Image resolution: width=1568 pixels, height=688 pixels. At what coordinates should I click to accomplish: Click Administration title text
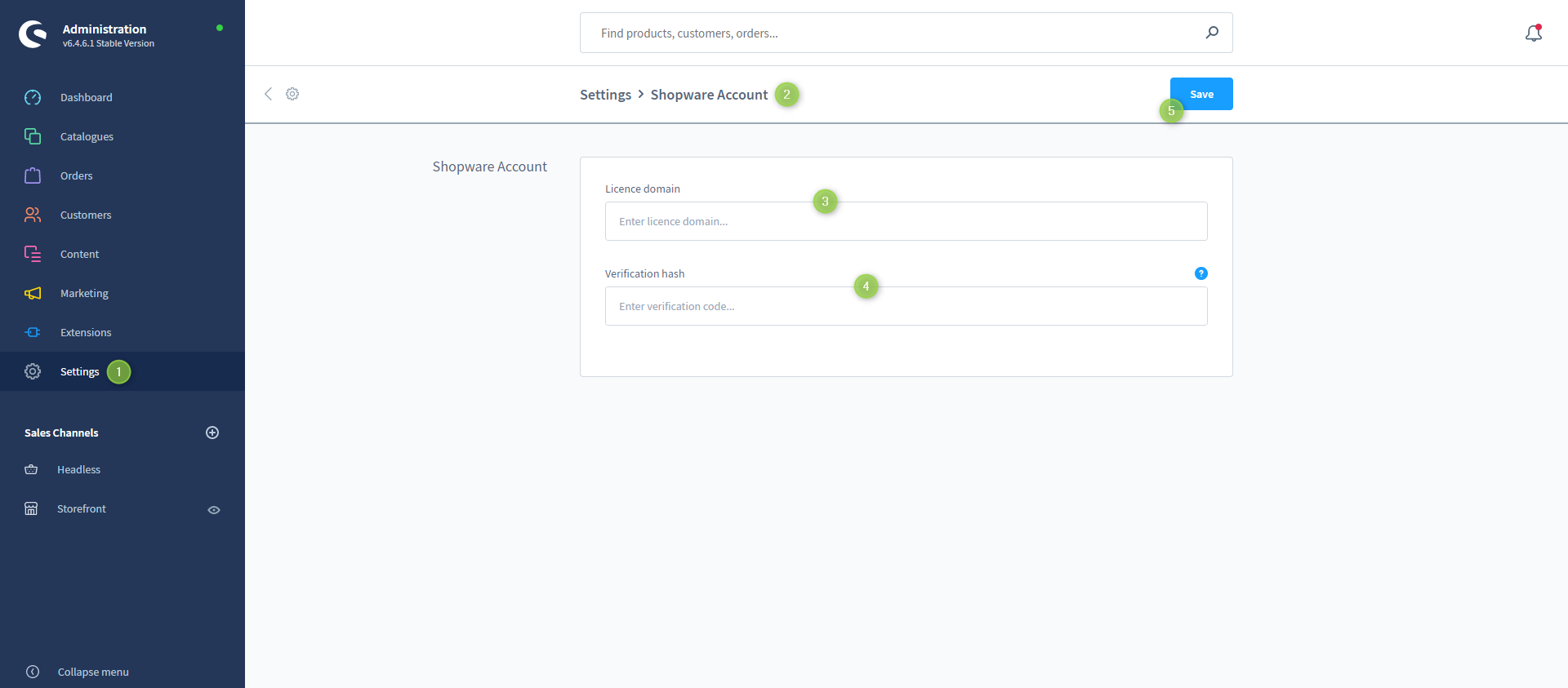pyautogui.click(x=105, y=29)
